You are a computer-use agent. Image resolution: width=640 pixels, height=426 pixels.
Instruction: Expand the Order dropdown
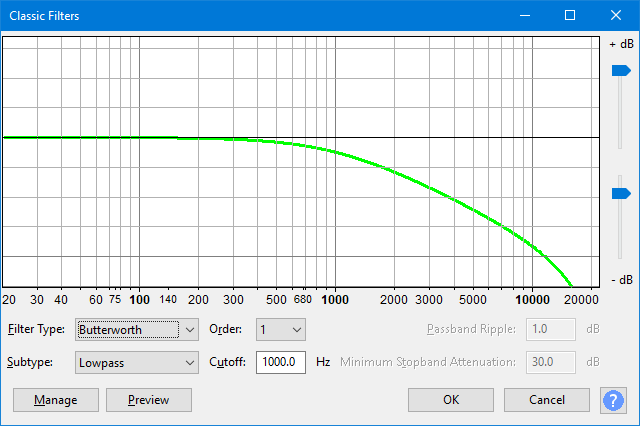click(x=281, y=329)
